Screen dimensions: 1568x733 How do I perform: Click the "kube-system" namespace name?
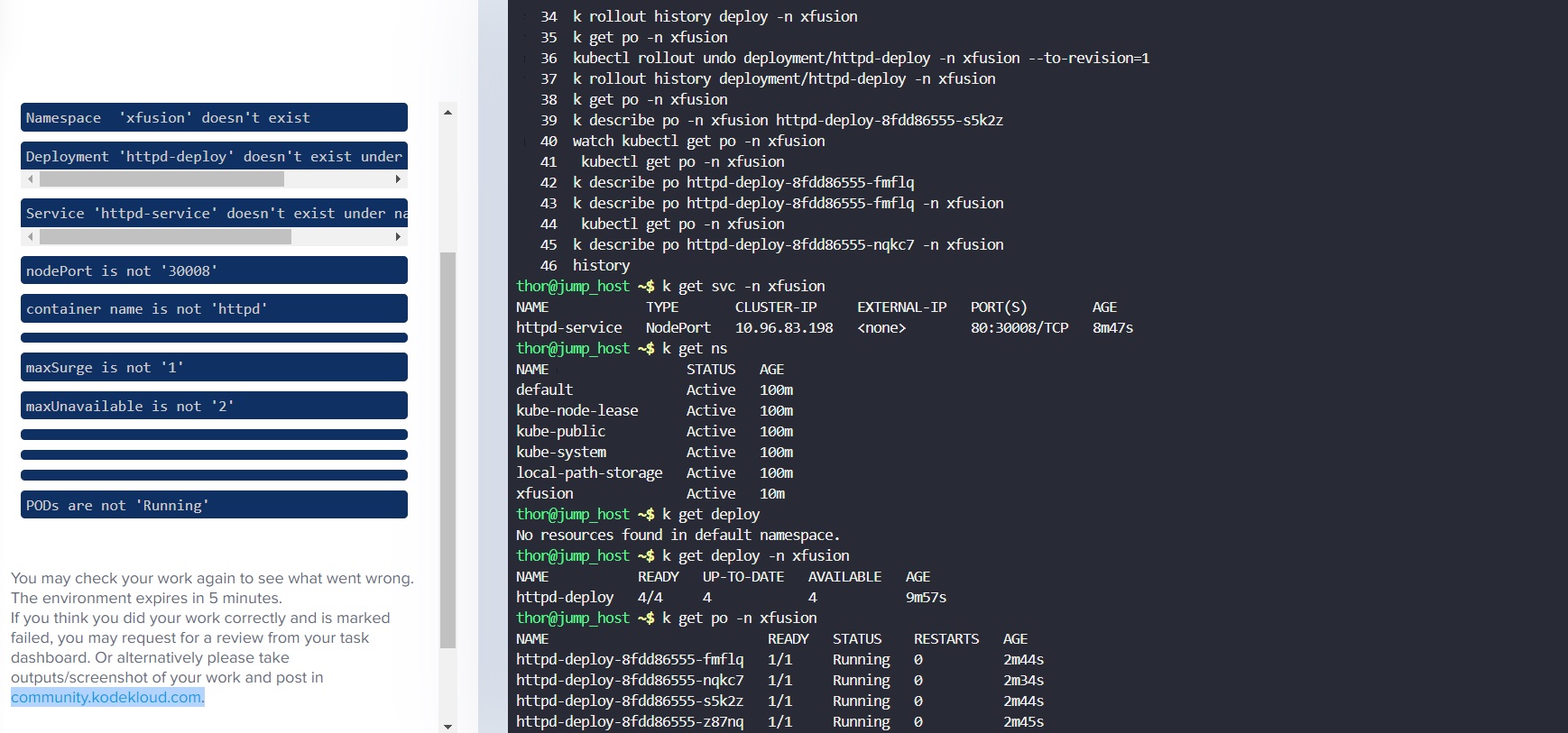click(561, 452)
